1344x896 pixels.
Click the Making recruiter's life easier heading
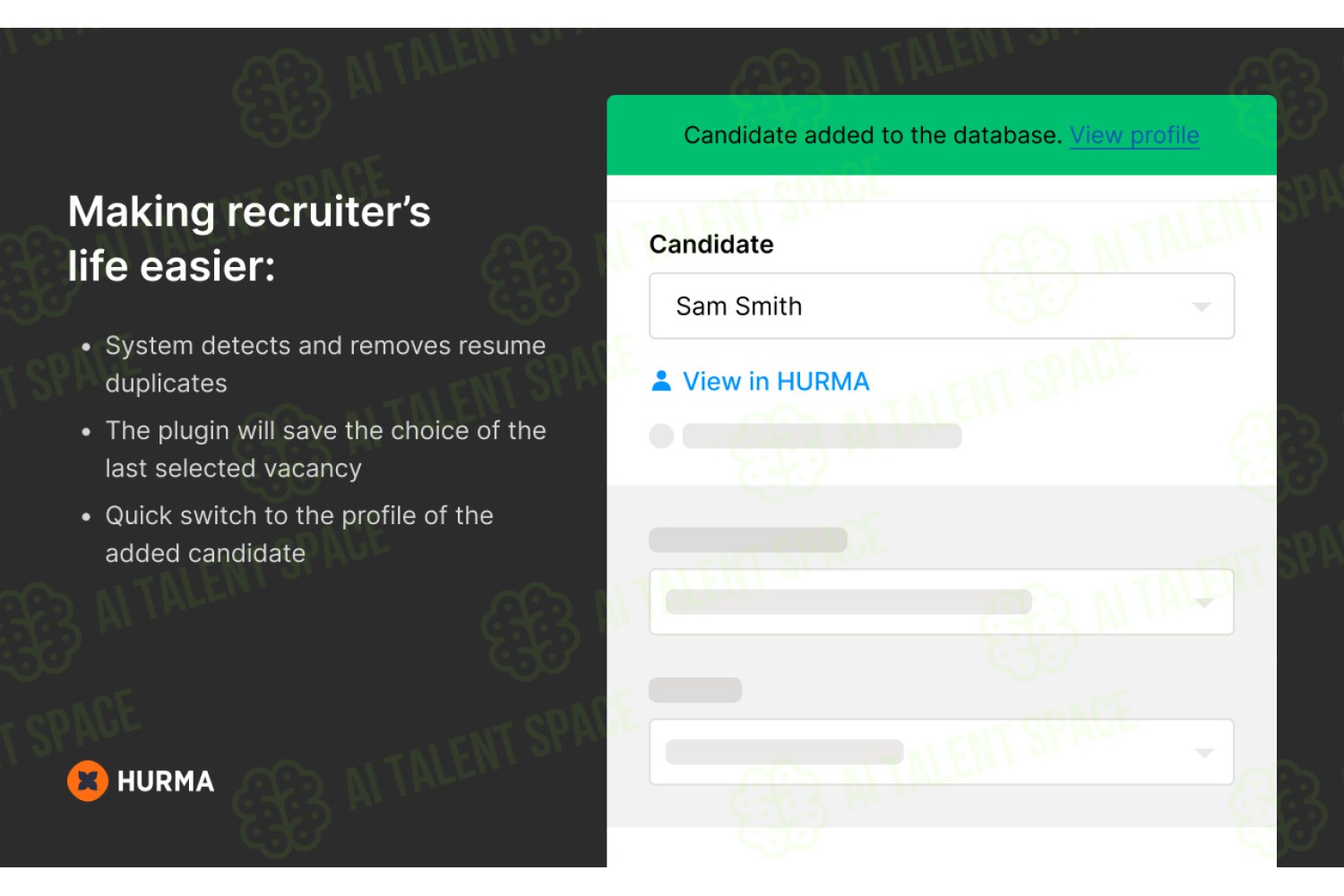(249, 239)
